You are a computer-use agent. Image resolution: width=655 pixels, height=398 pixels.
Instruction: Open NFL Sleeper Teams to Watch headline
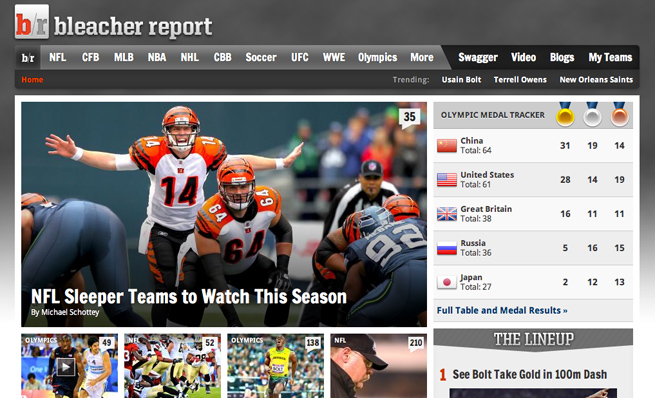(189, 297)
